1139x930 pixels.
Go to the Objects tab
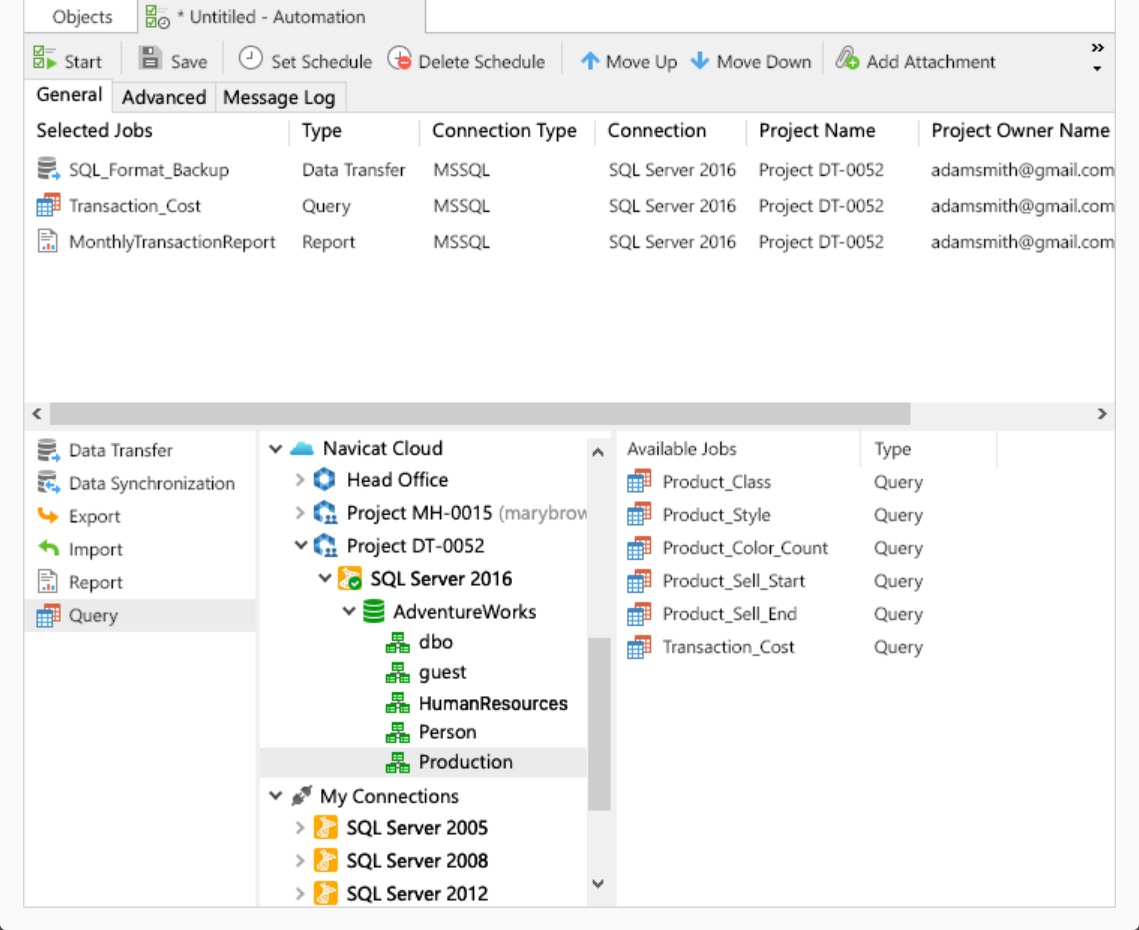[x=82, y=17]
